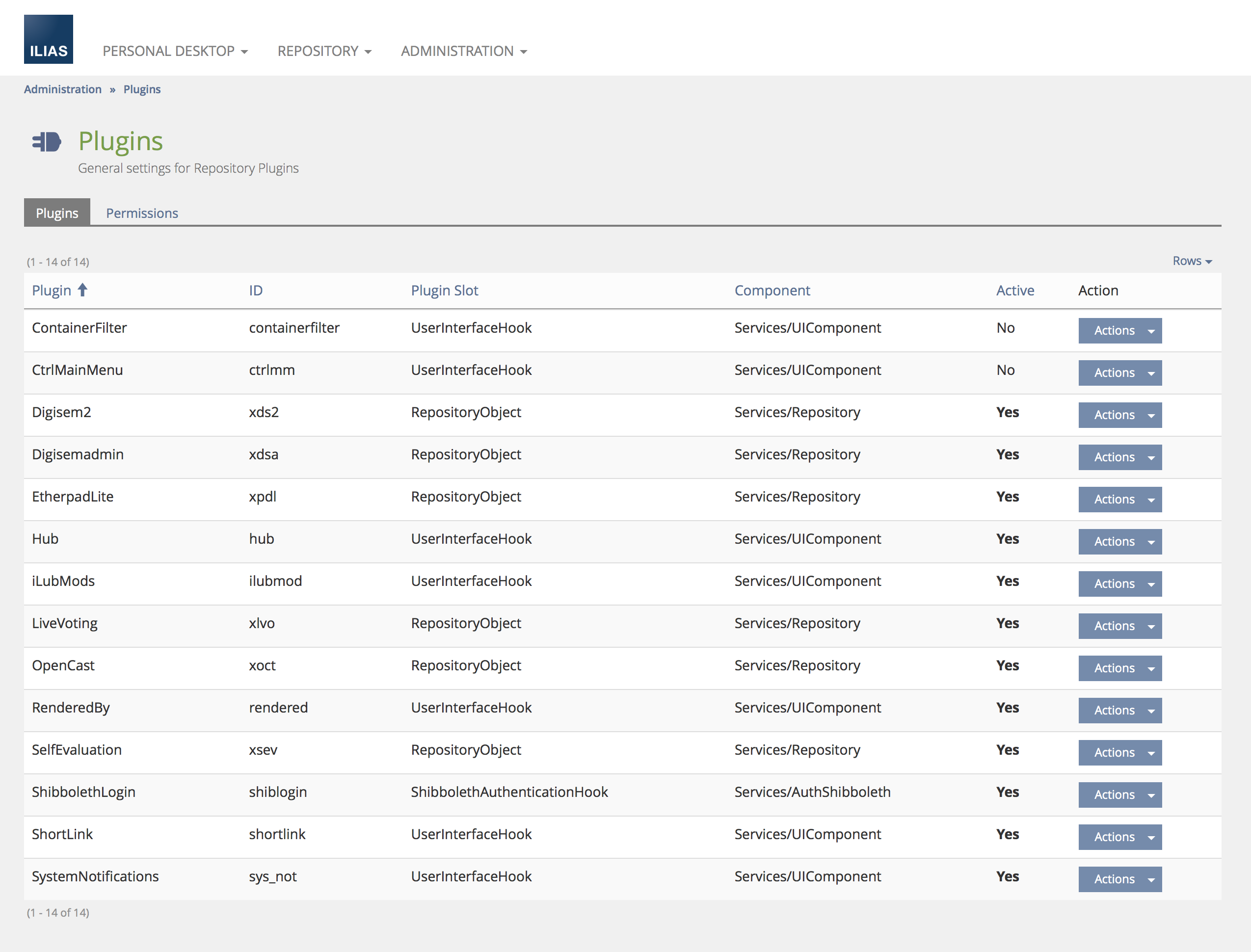Open the Repository menu
This screenshot has width=1251, height=952.
pyautogui.click(x=324, y=51)
